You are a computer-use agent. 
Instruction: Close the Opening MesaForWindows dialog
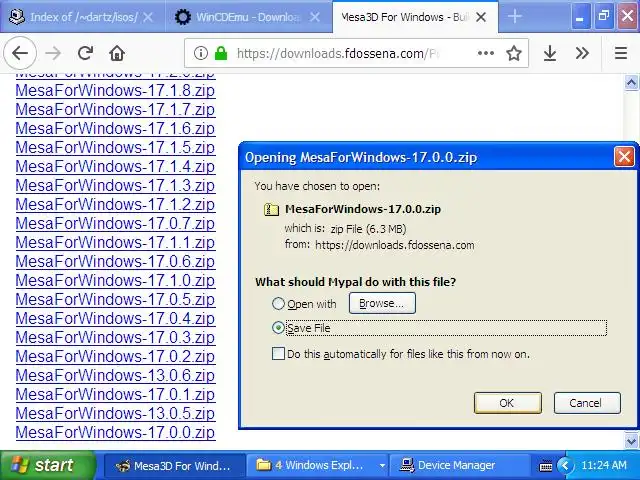tap(624, 157)
